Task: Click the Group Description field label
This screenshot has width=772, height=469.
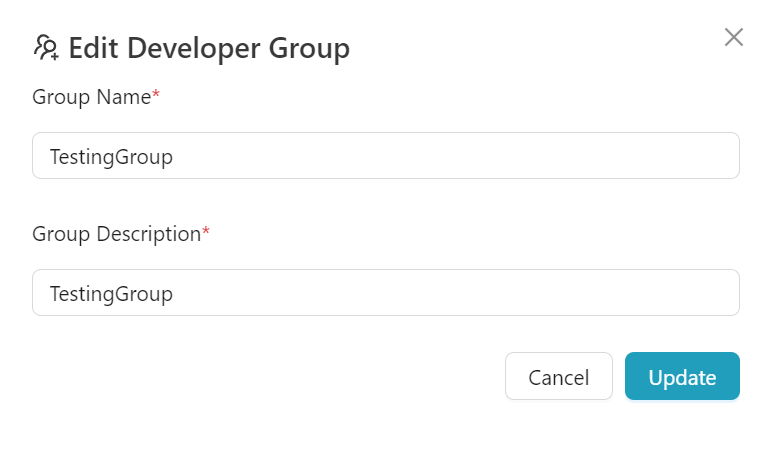Action: coord(116,234)
